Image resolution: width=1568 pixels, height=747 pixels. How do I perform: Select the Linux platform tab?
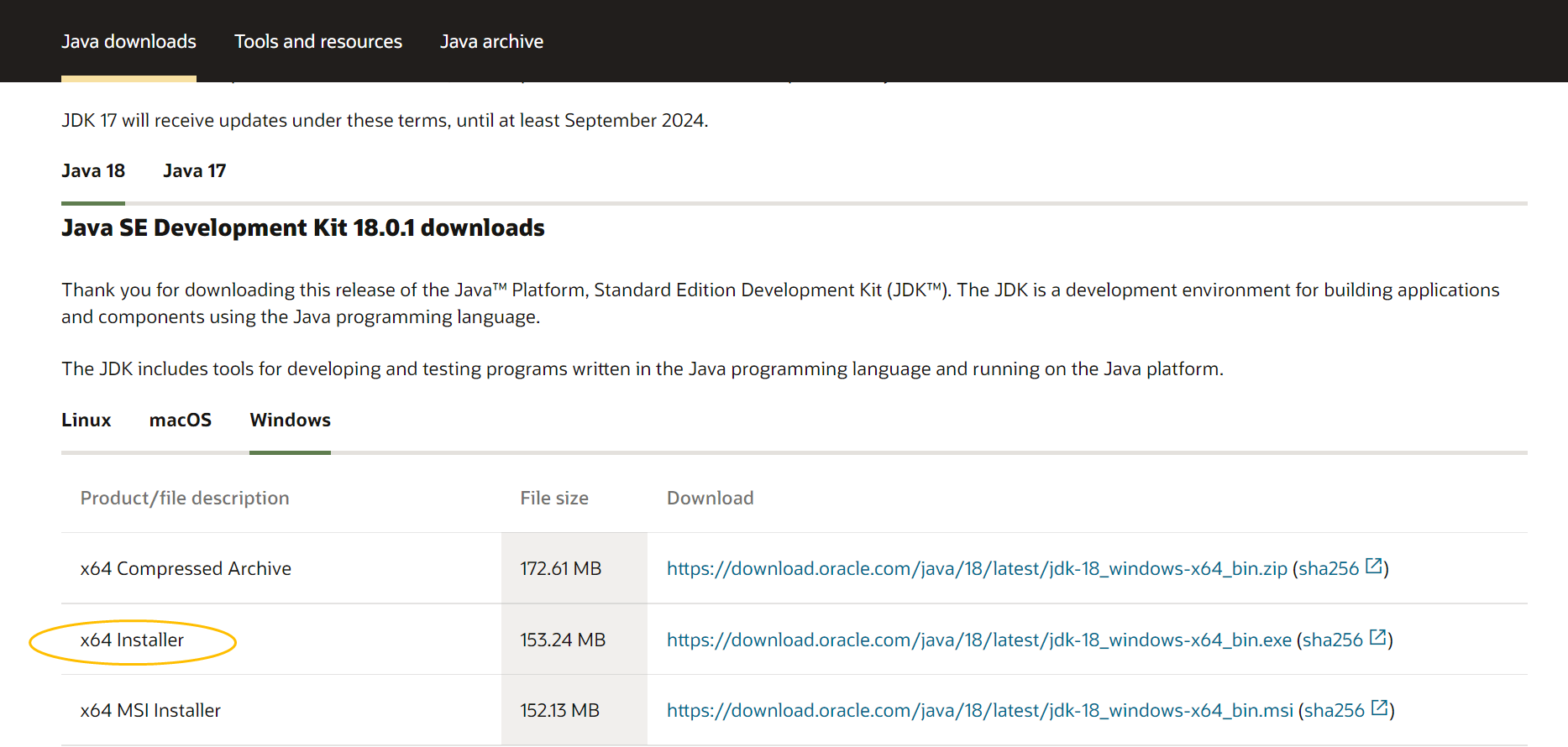point(87,421)
